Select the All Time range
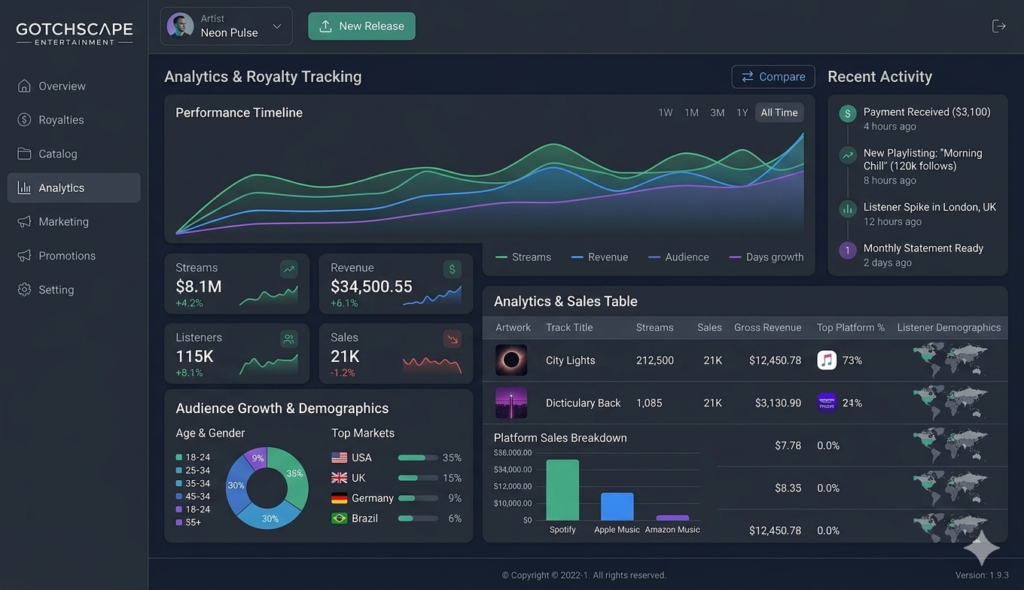This screenshot has height=590, width=1024. pyautogui.click(x=779, y=112)
